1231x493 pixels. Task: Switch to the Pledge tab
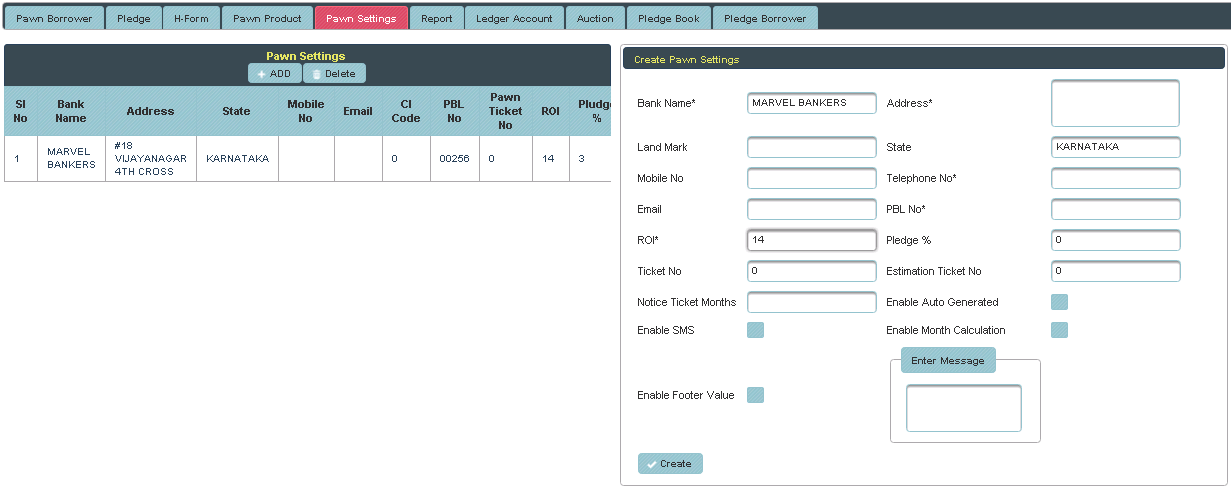click(134, 18)
